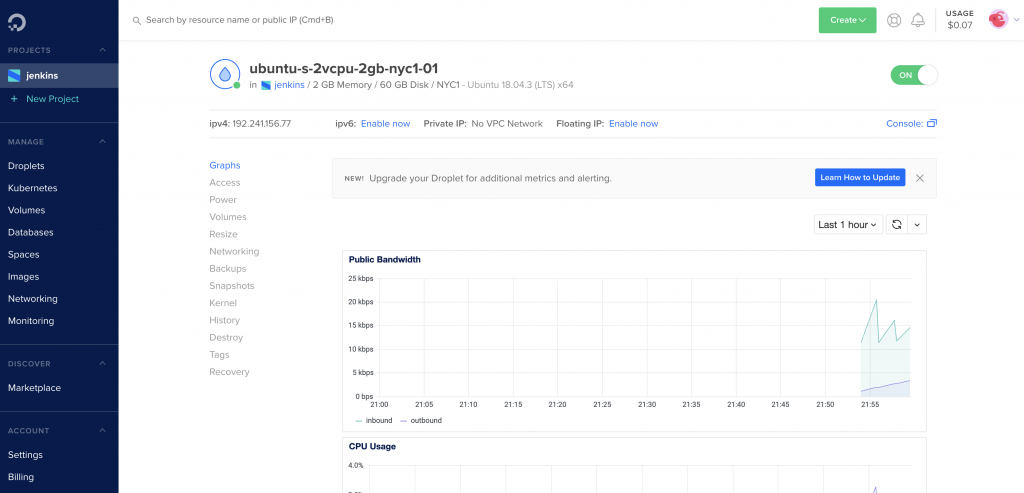Screen dimensions: 1024x493
Task: Click the outbound legend entry
Action: click(421, 421)
